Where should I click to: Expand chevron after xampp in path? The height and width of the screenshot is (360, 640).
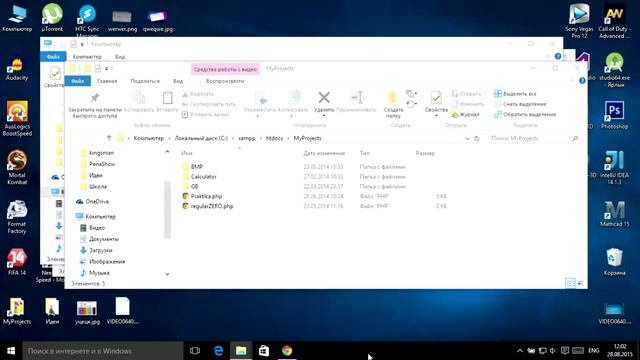pos(260,138)
